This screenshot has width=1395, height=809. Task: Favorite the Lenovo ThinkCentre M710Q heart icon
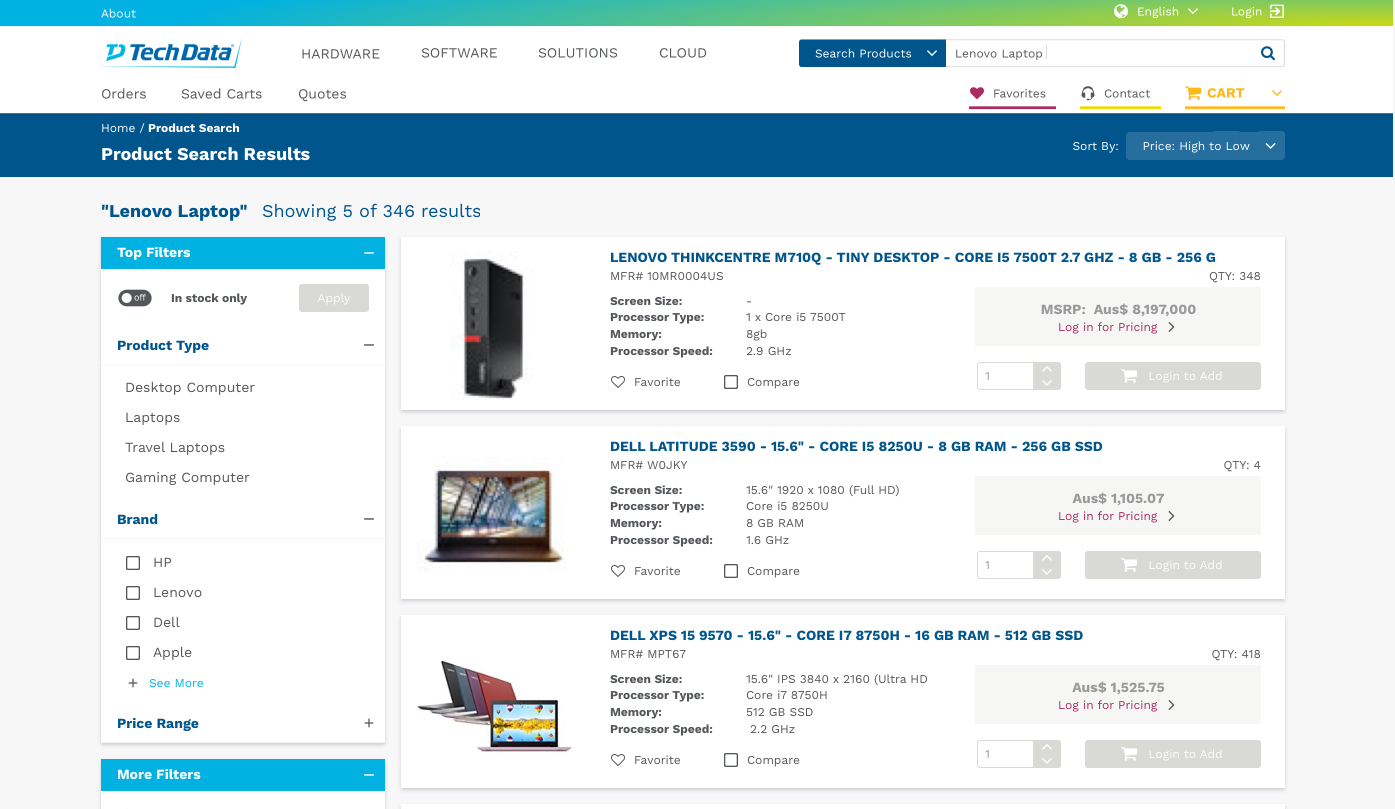(x=618, y=382)
